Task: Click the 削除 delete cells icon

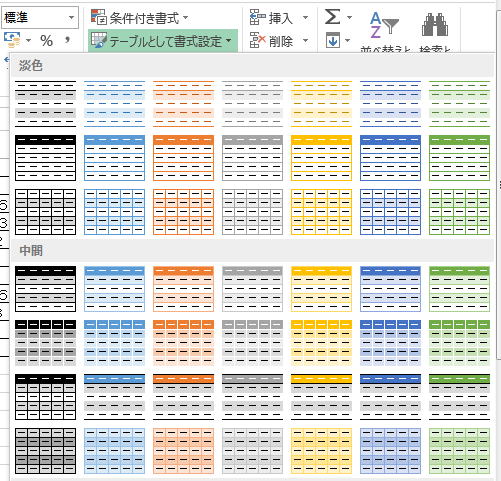Action: (258, 41)
